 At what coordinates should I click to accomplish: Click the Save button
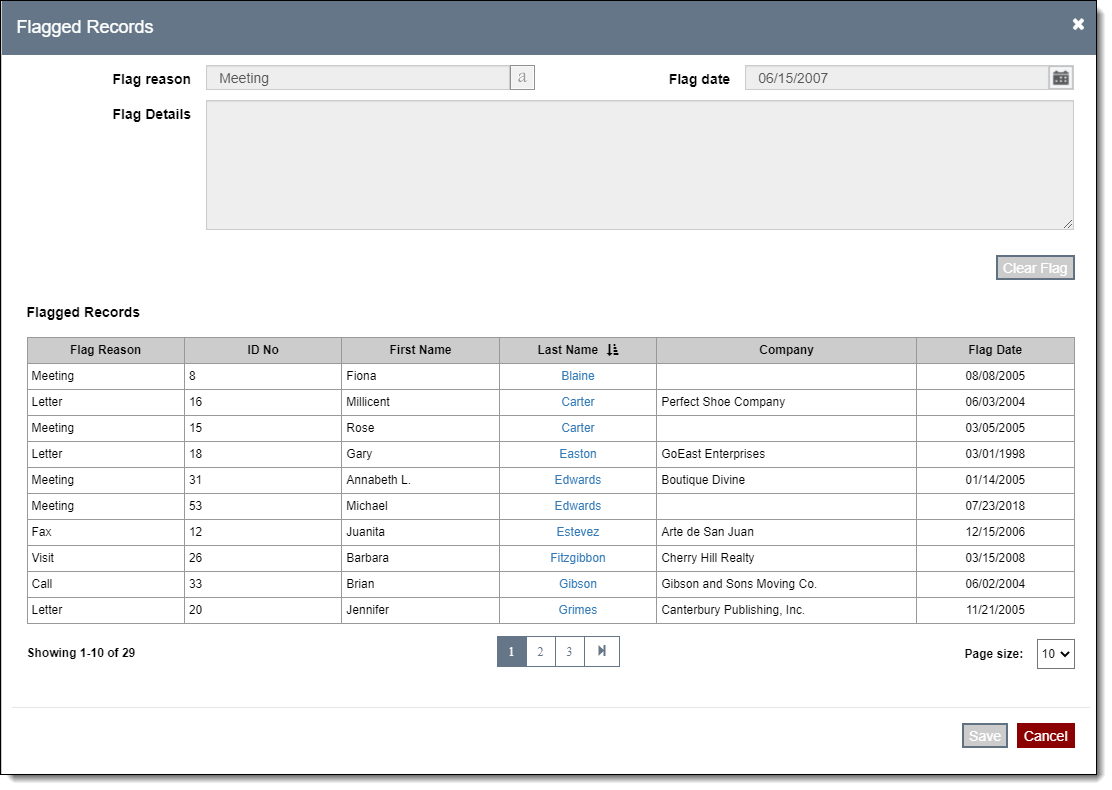coord(984,736)
